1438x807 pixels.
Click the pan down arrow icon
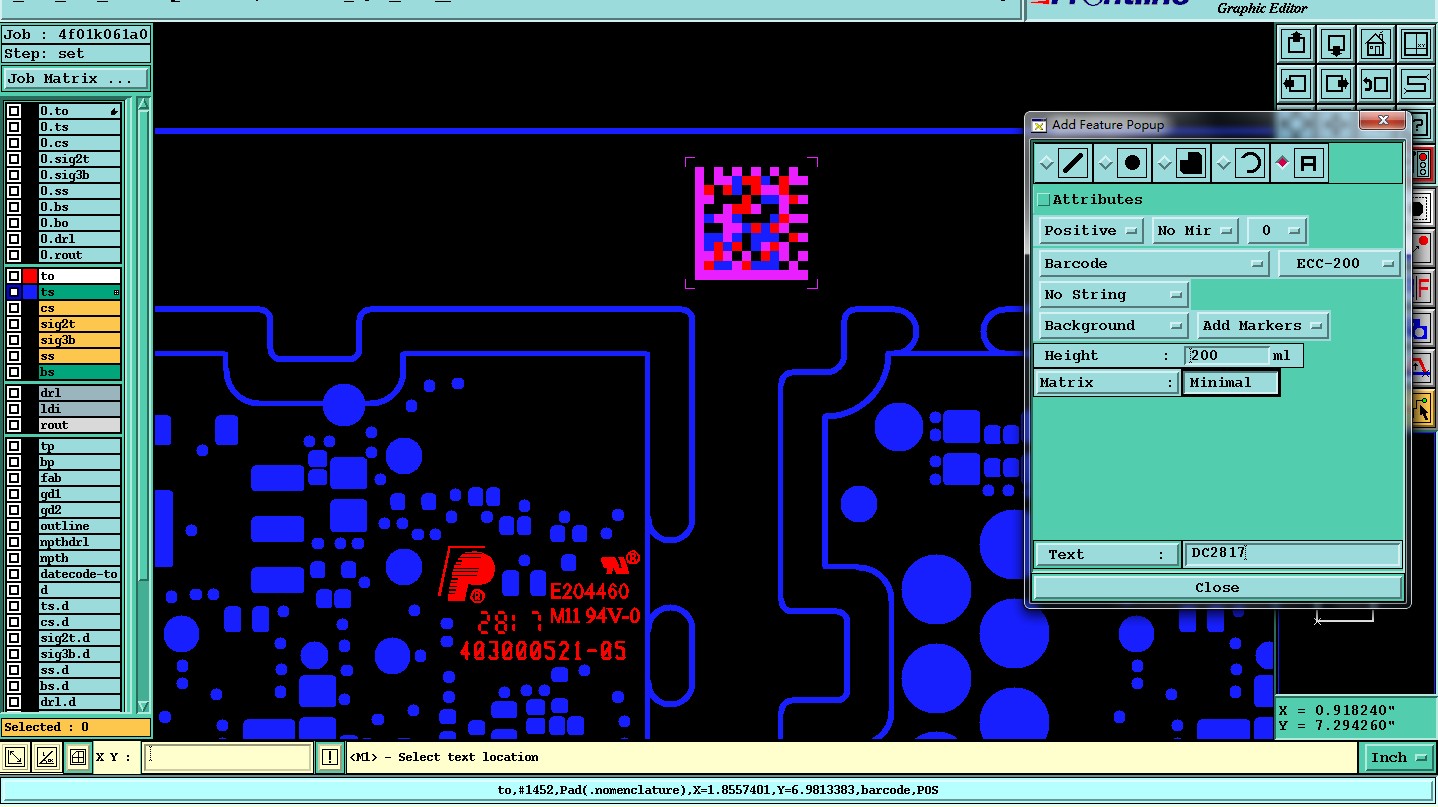pos(1336,44)
